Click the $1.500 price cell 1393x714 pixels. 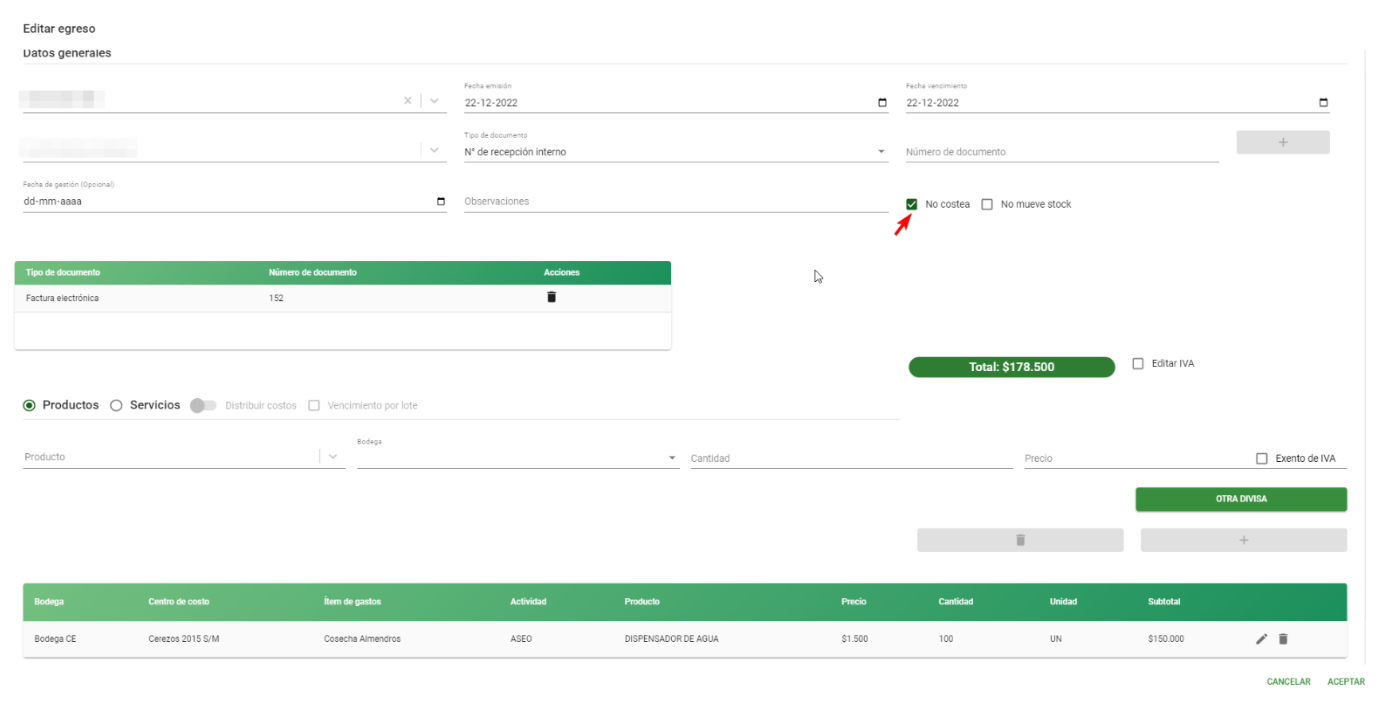[855, 638]
